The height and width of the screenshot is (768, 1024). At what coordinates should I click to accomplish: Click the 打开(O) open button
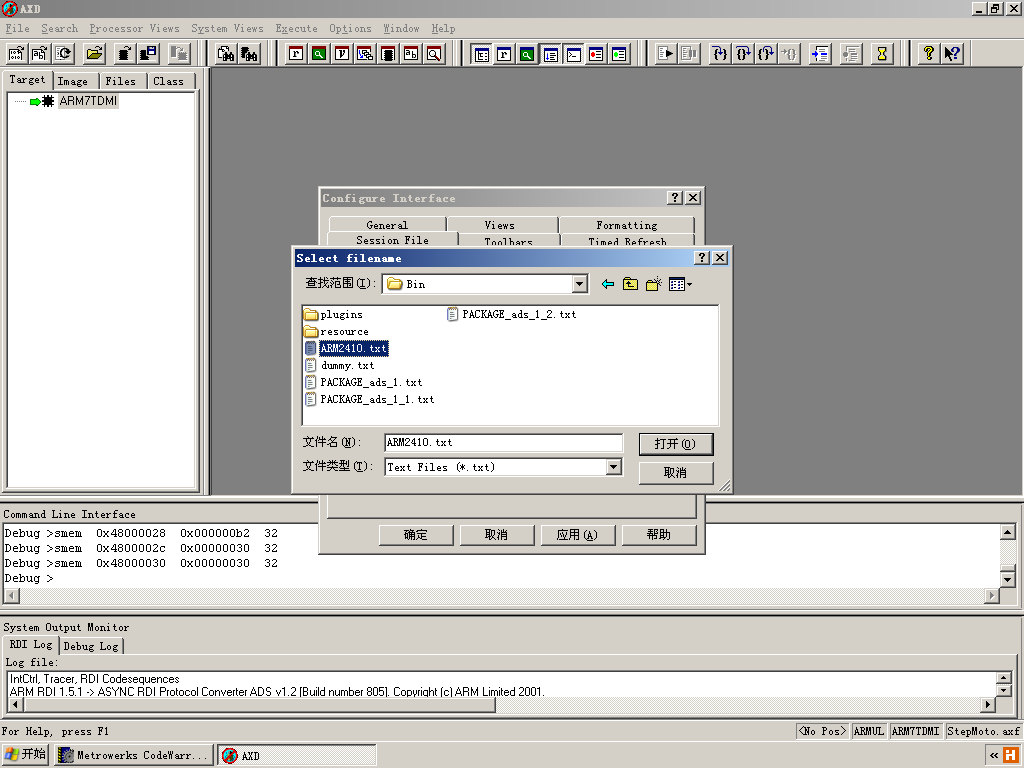[675, 444]
